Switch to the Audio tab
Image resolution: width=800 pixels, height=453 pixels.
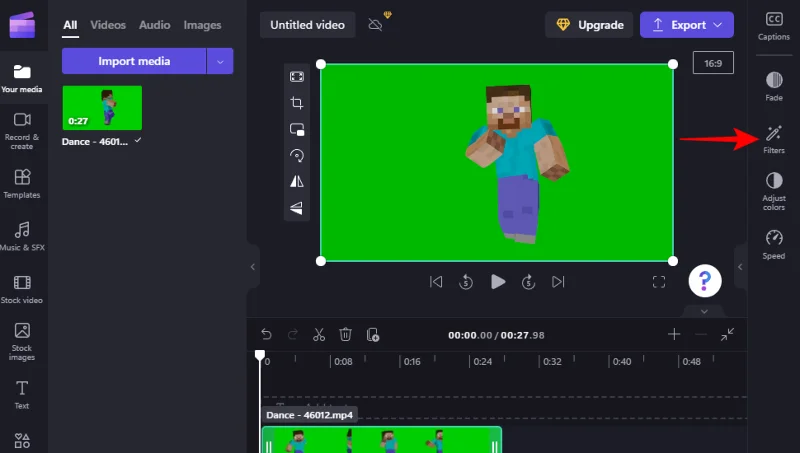(x=155, y=25)
